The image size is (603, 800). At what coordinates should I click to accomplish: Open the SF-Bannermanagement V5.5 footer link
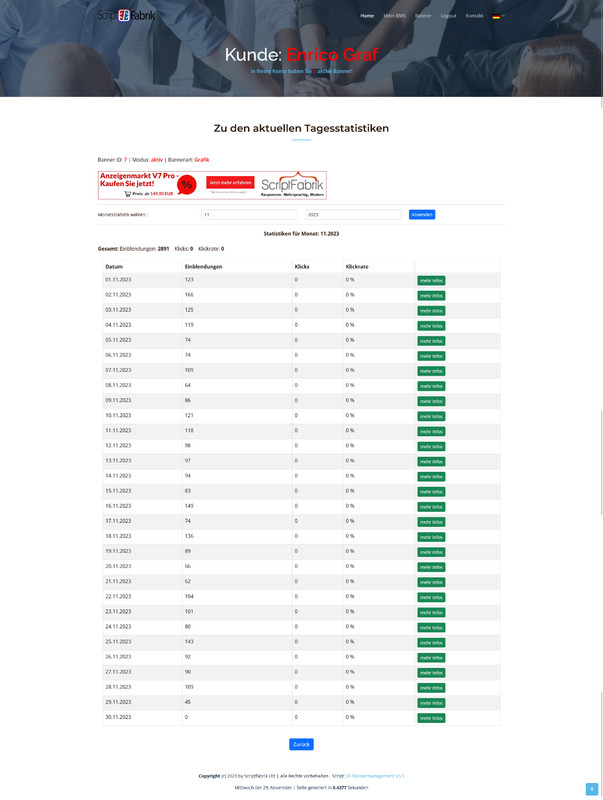point(375,776)
